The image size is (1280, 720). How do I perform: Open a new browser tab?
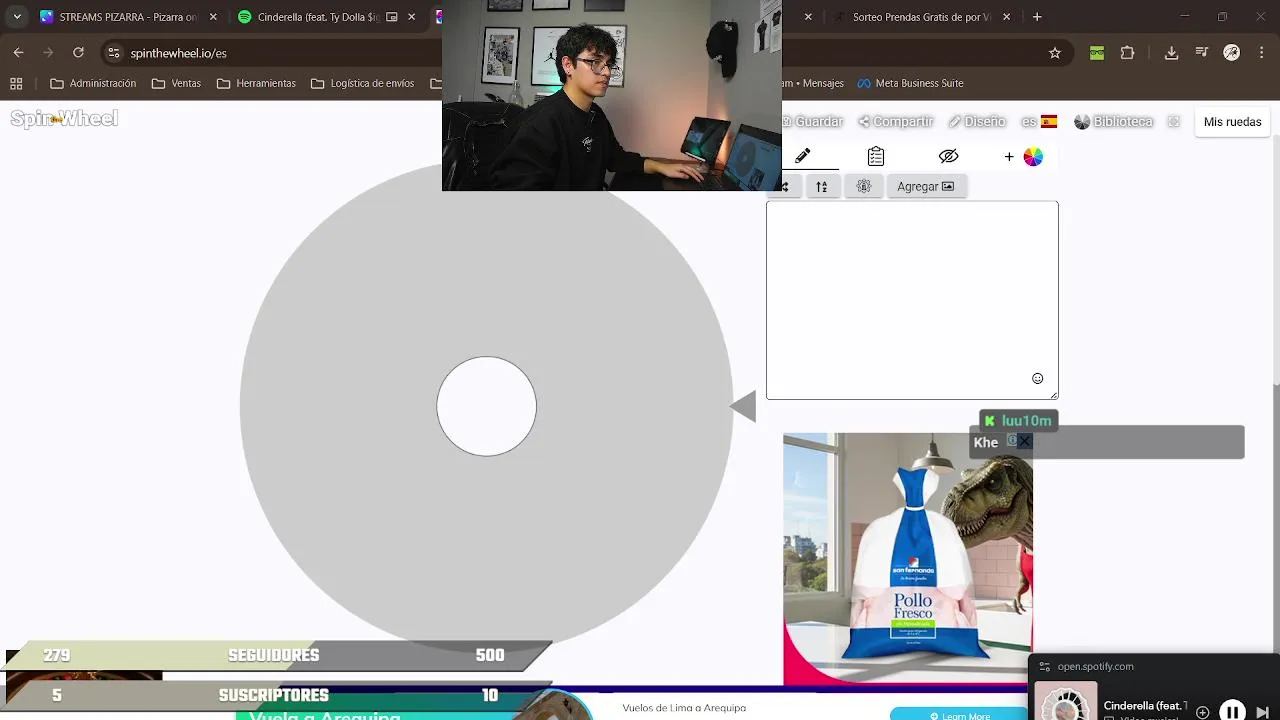pyautogui.click(x=1037, y=17)
